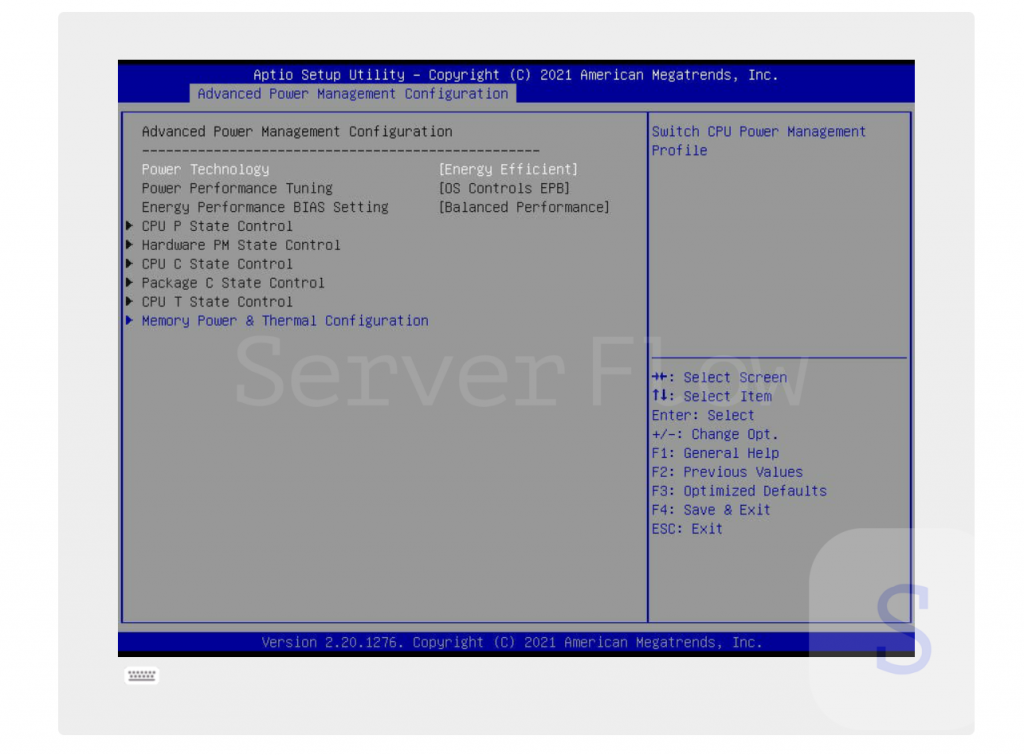Screen dimensions: 1024x755
Task: Click the ServerFlow S logo
Action: pos(903,628)
